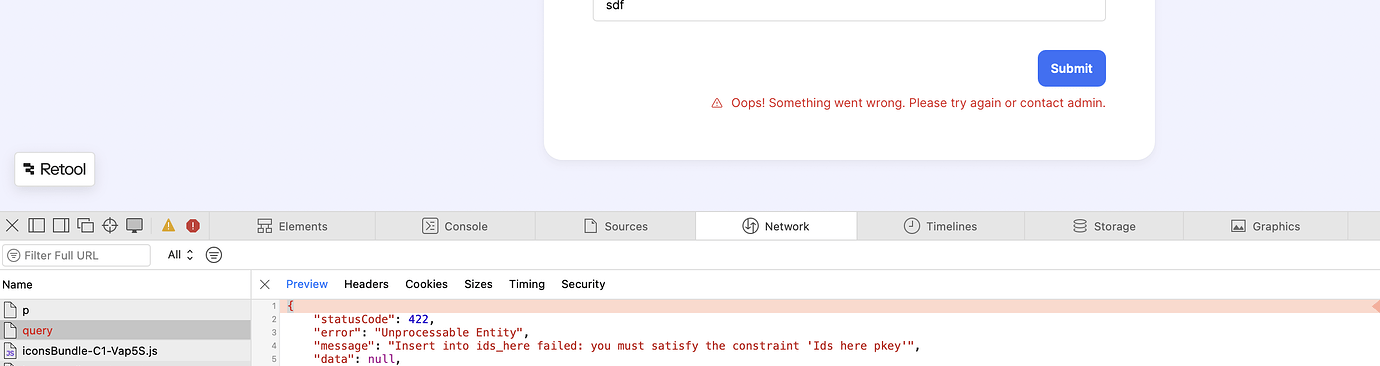Dock Web Inspector to the left side

pyautogui.click(x=36, y=226)
